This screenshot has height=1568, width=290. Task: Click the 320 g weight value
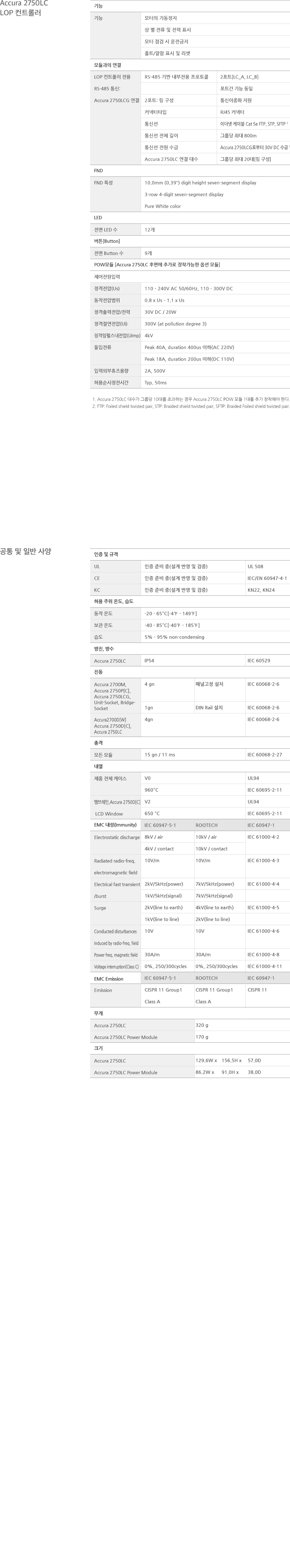point(202,1025)
